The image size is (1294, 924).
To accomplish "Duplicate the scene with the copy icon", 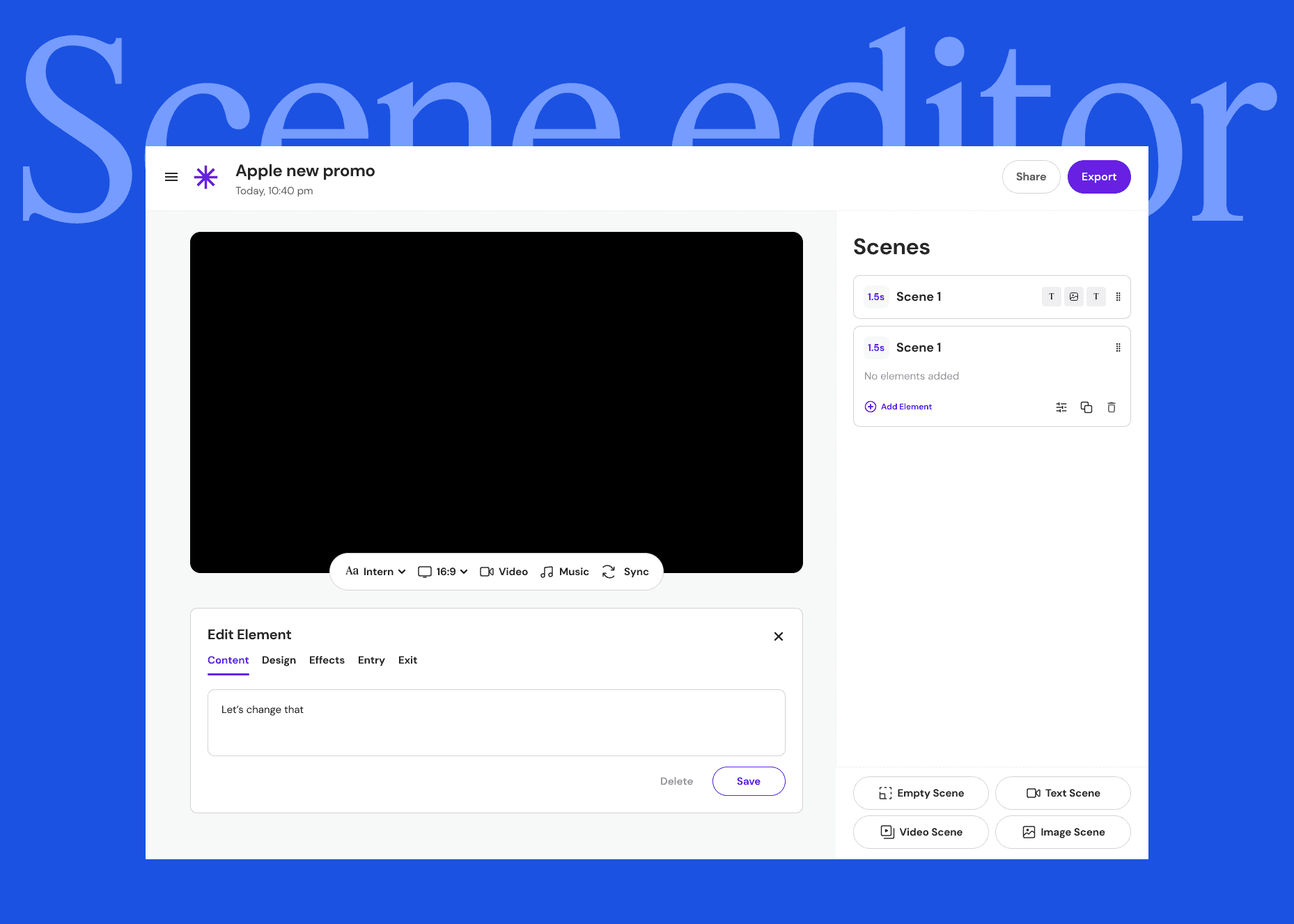I will click(x=1086, y=407).
